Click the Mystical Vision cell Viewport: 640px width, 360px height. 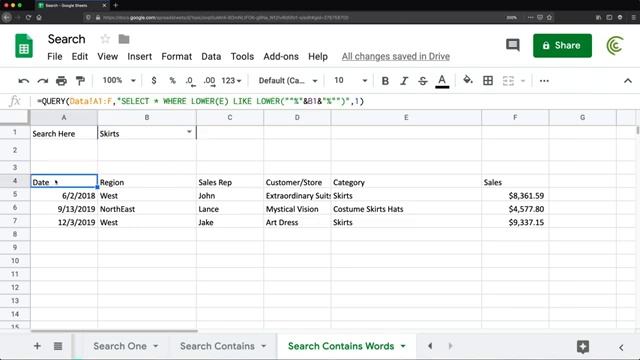pyautogui.click(x=297, y=209)
